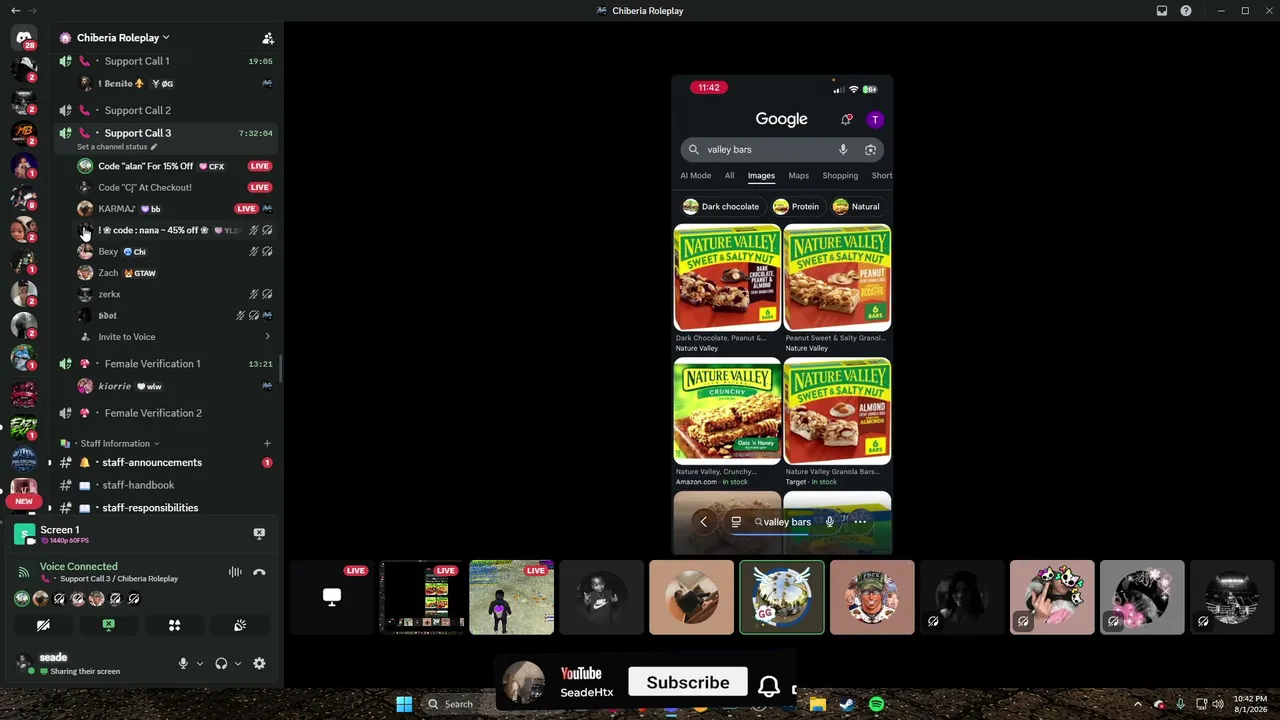Open Steam from the taskbar
The width and height of the screenshot is (1280, 720).
click(847, 704)
